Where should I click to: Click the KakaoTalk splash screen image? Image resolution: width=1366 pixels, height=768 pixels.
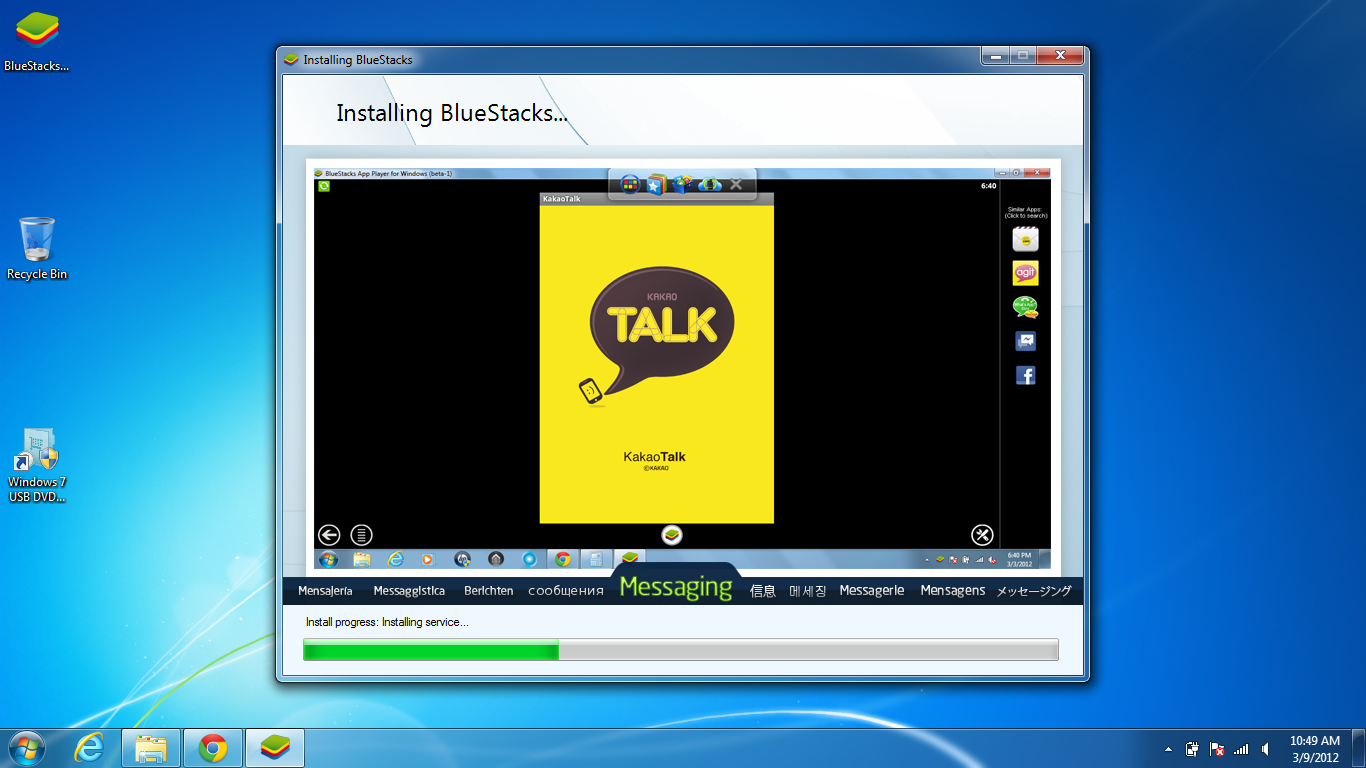pyautogui.click(x=657, y=364)
